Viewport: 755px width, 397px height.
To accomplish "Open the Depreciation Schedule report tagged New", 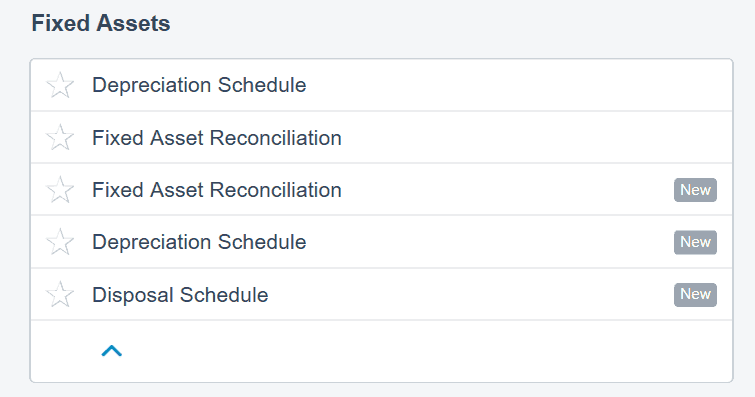I will point(199,242).
